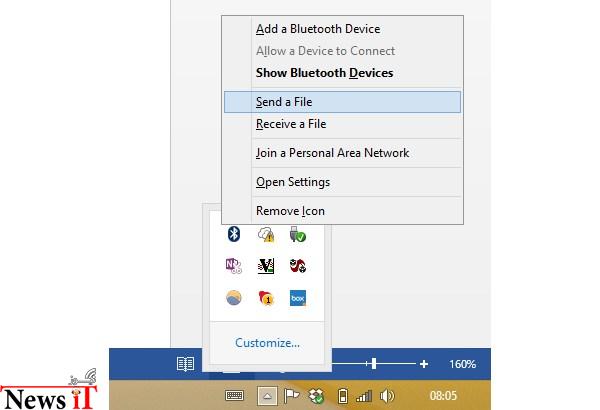Click the speaker volume icon
Viewport: 600px width, 410px height.
pos(387,396)
